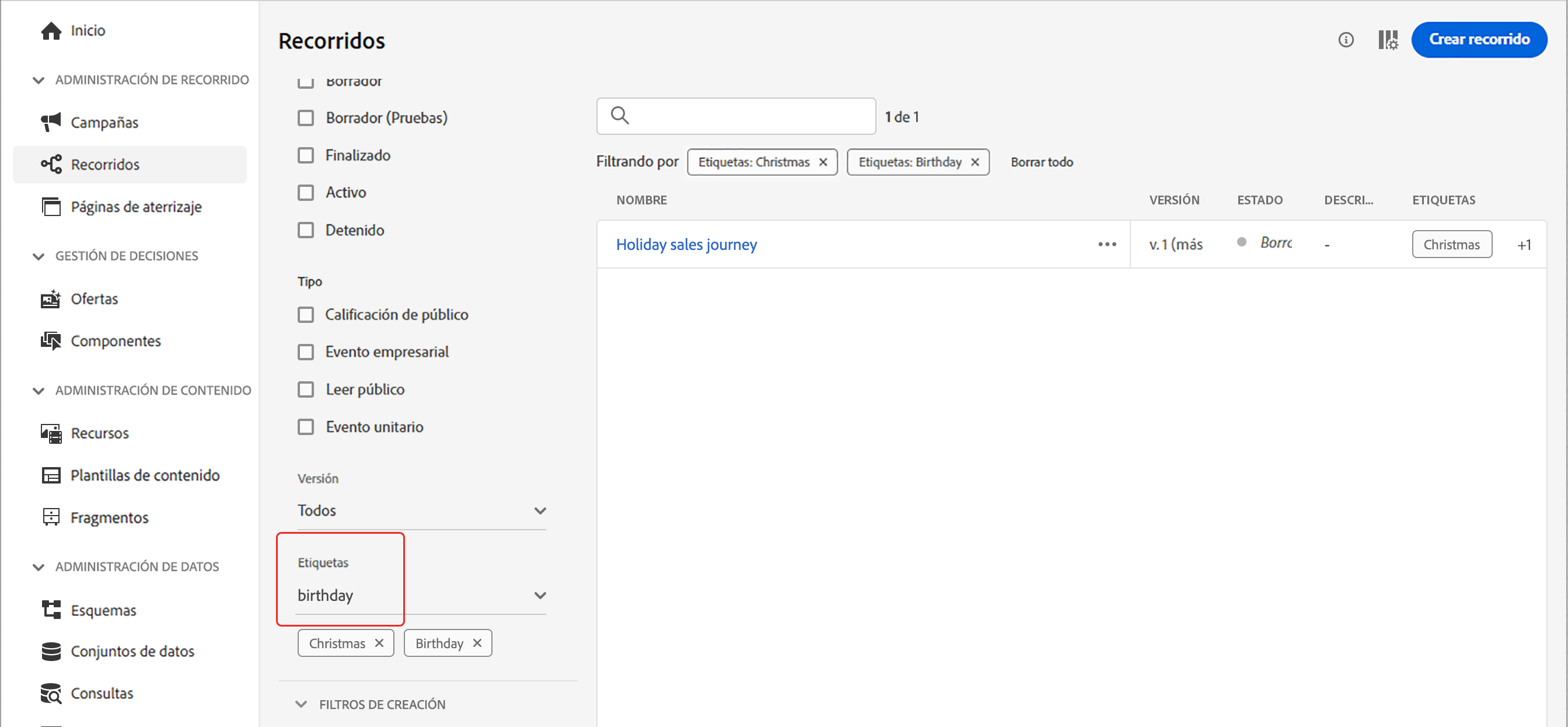This screenshot has height=727, width=1568.
Task: Tick the Evento empresarial type checkbox
Action: (x=306, y=352)
